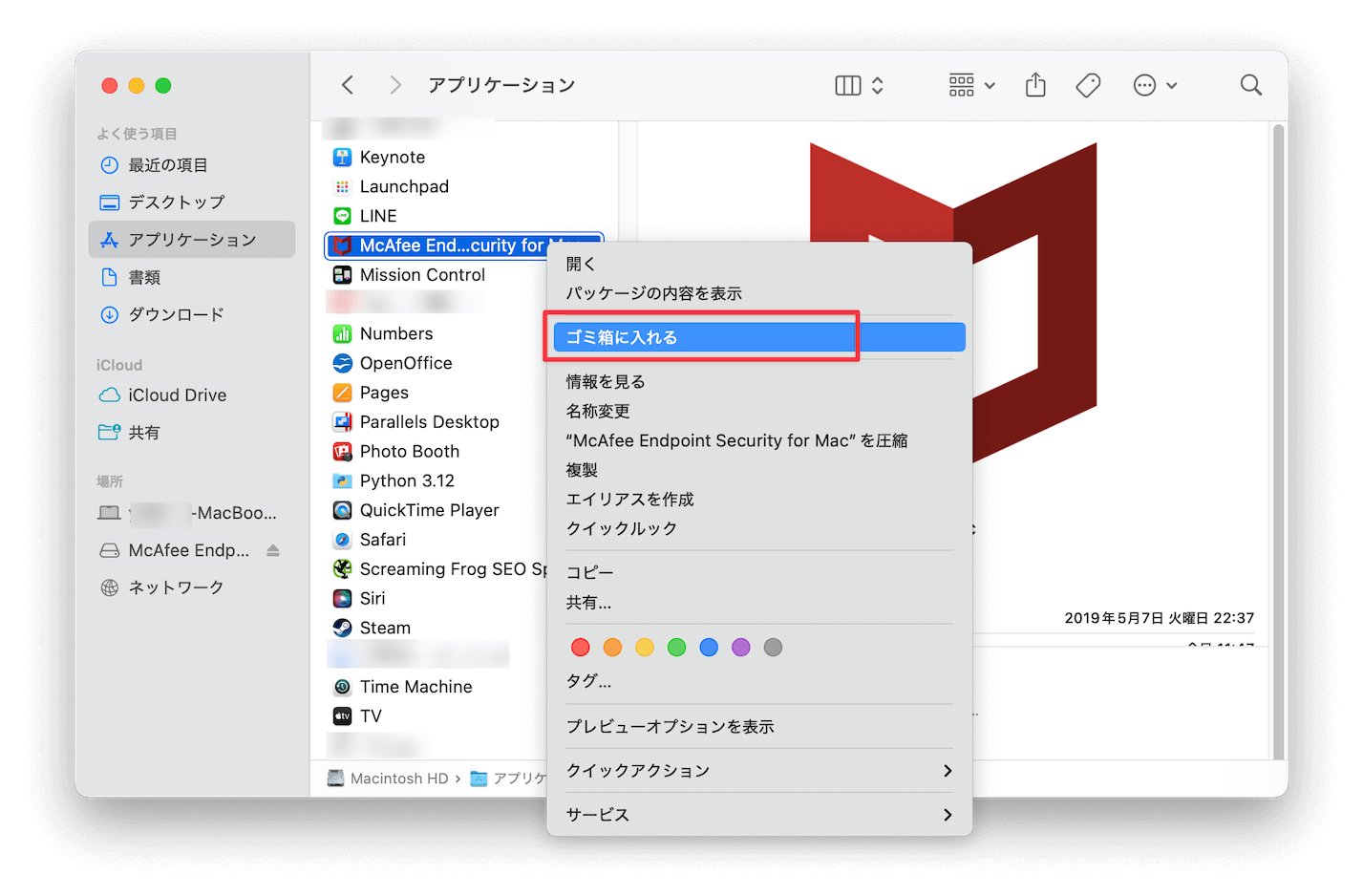Screen dimensions: 1363x896
Task: Choose 名称変更 from context menu
Action: 759,412
